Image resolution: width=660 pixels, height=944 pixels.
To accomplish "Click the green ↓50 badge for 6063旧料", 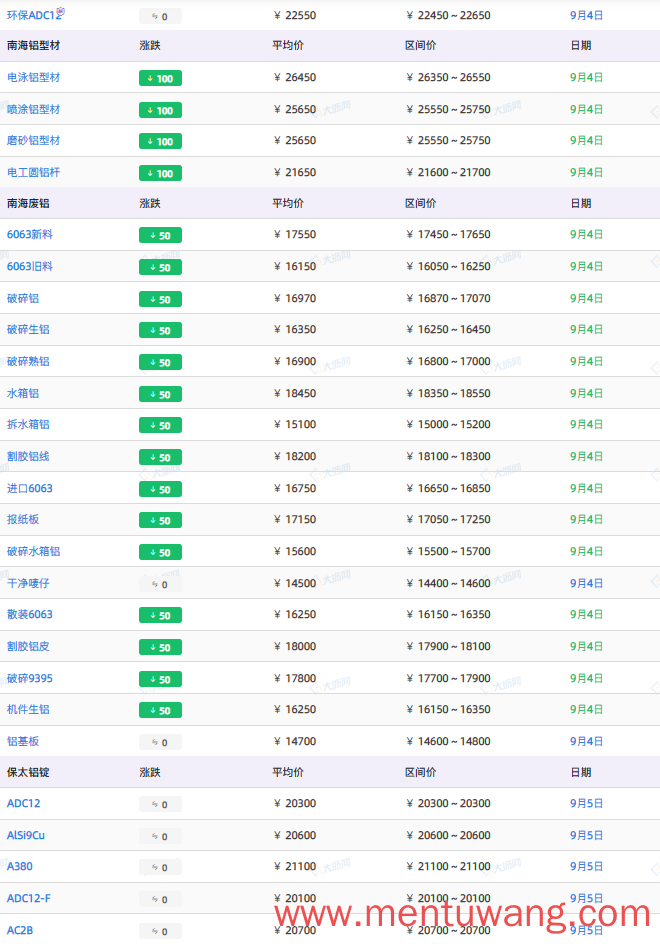I will click(160, 267).
